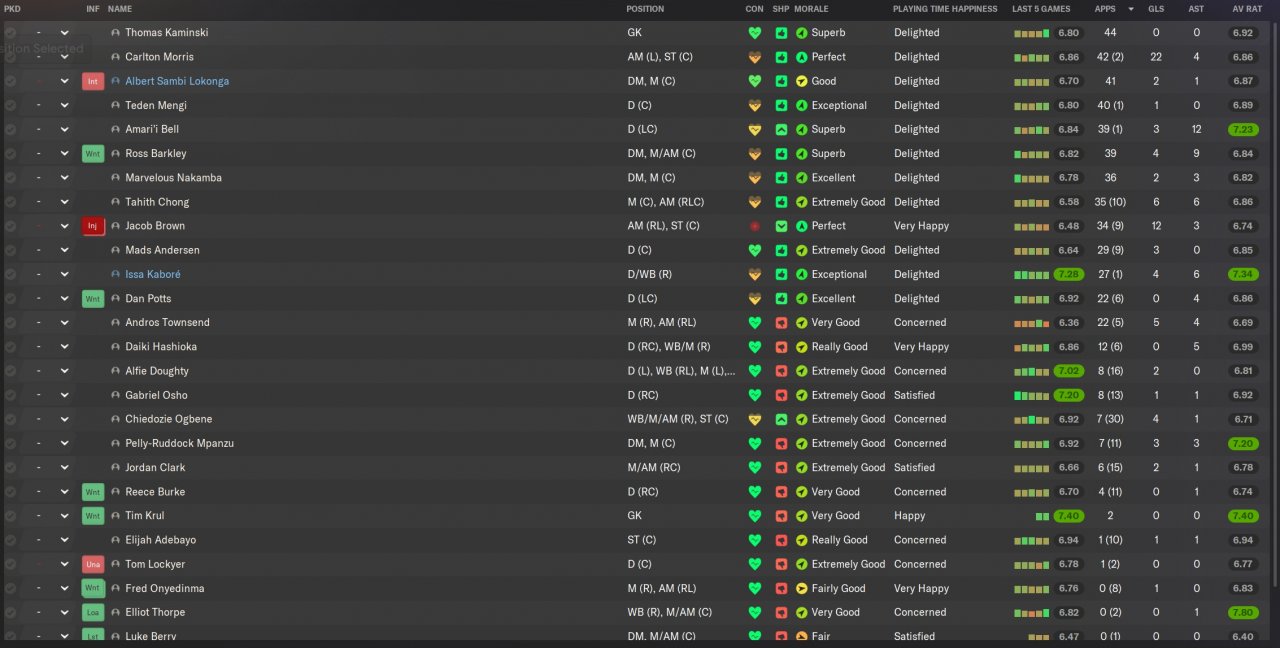Tick the pick checkbox for Thomas Kaminski
1280x648 pixels.
coord(10,33)
